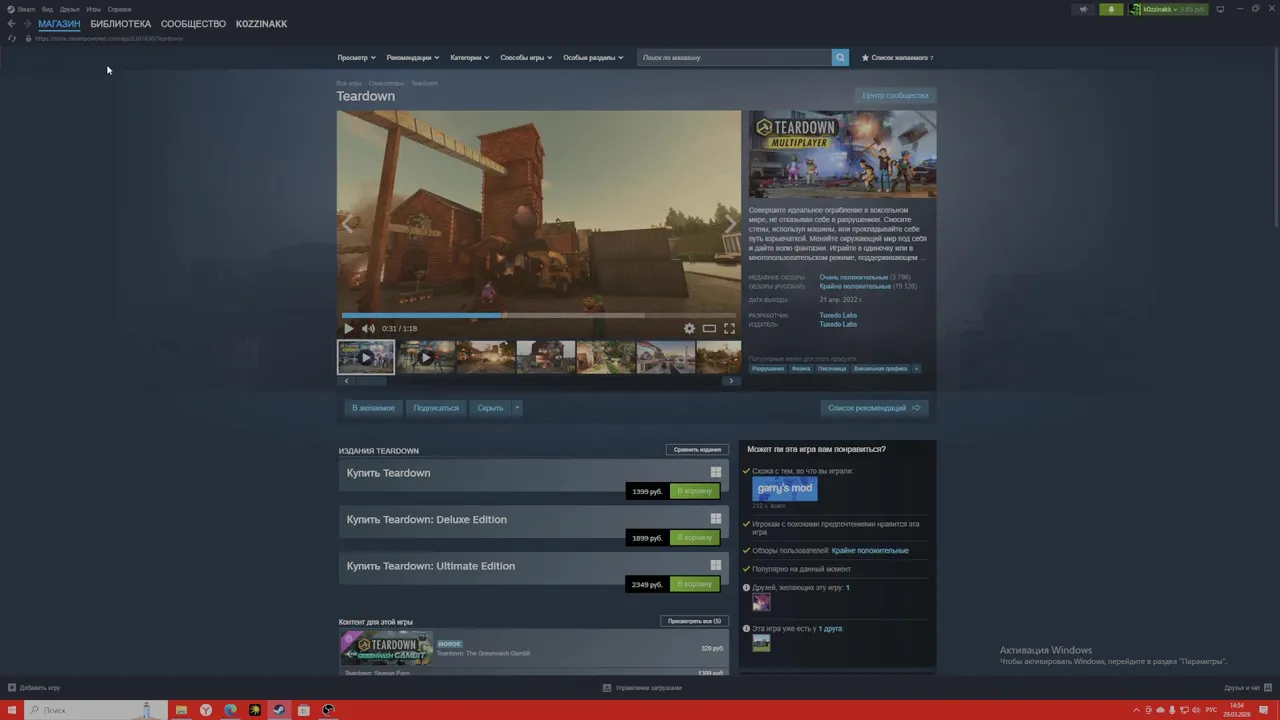Open the Garry's Mod game tile

coord(785,488)
